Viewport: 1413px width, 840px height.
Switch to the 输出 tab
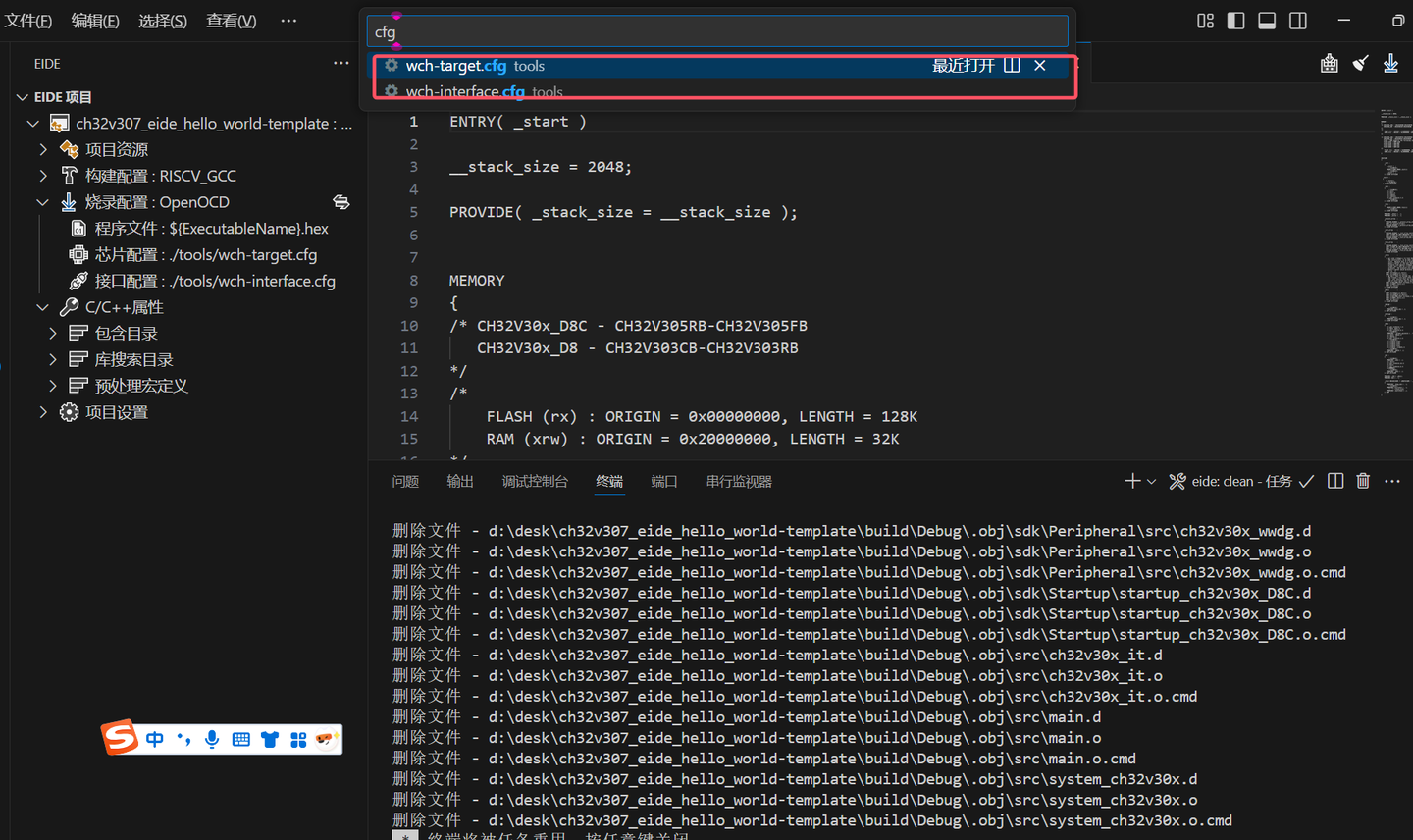(459, 481)
